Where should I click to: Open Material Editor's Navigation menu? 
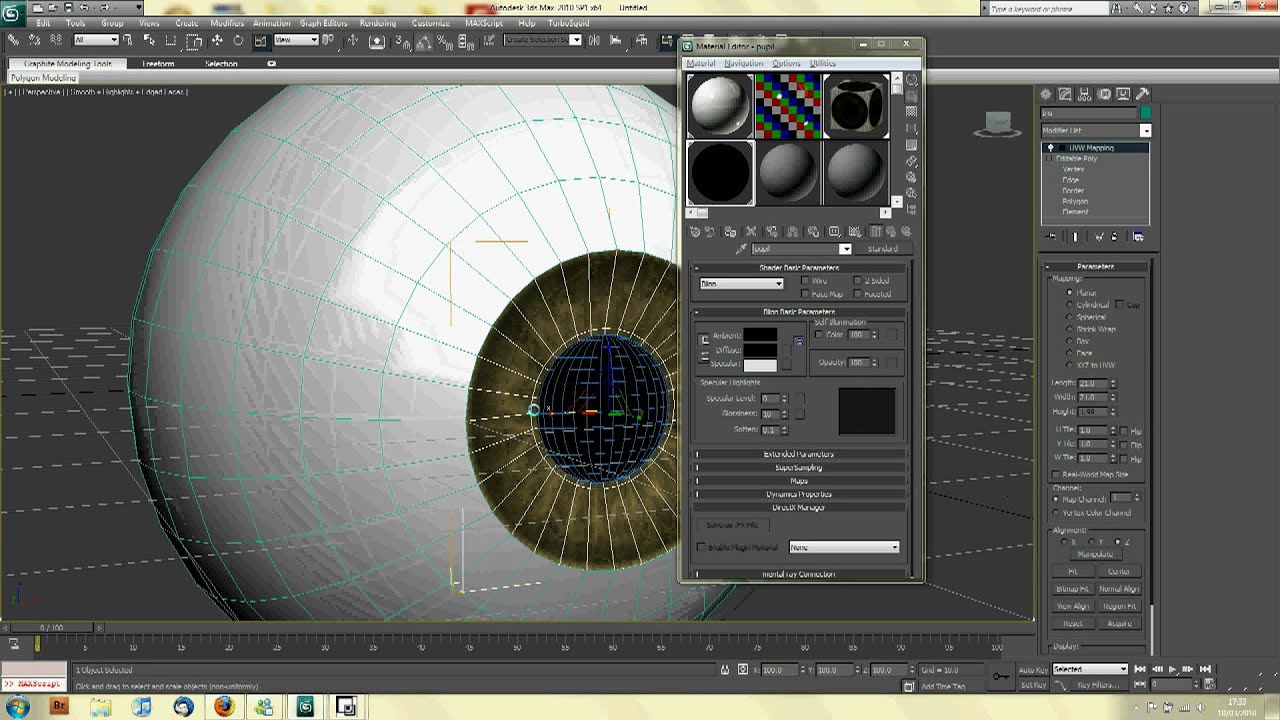[743, 63]
